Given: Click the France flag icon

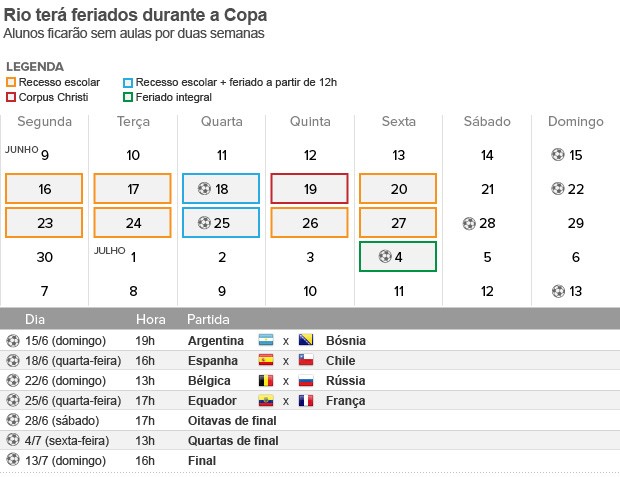Looking at the screenshot, I should pos(305,400).
